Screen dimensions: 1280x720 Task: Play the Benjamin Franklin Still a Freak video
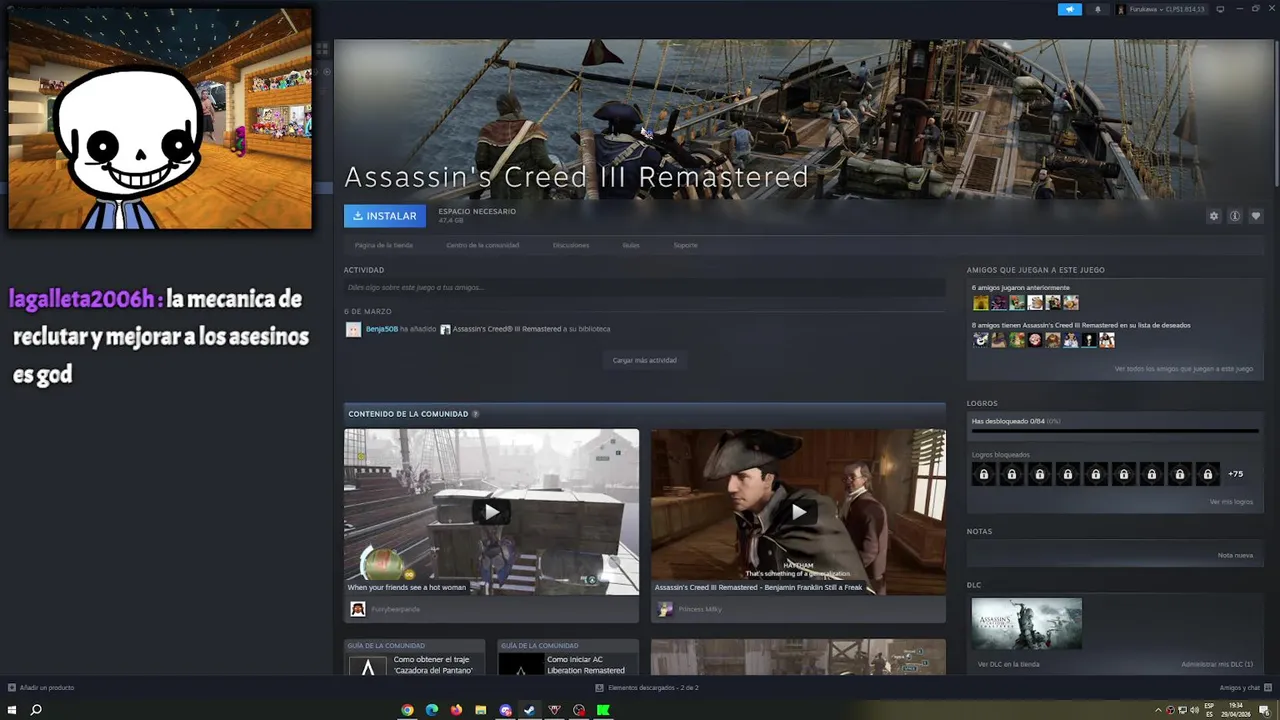[x=798, y=512]
